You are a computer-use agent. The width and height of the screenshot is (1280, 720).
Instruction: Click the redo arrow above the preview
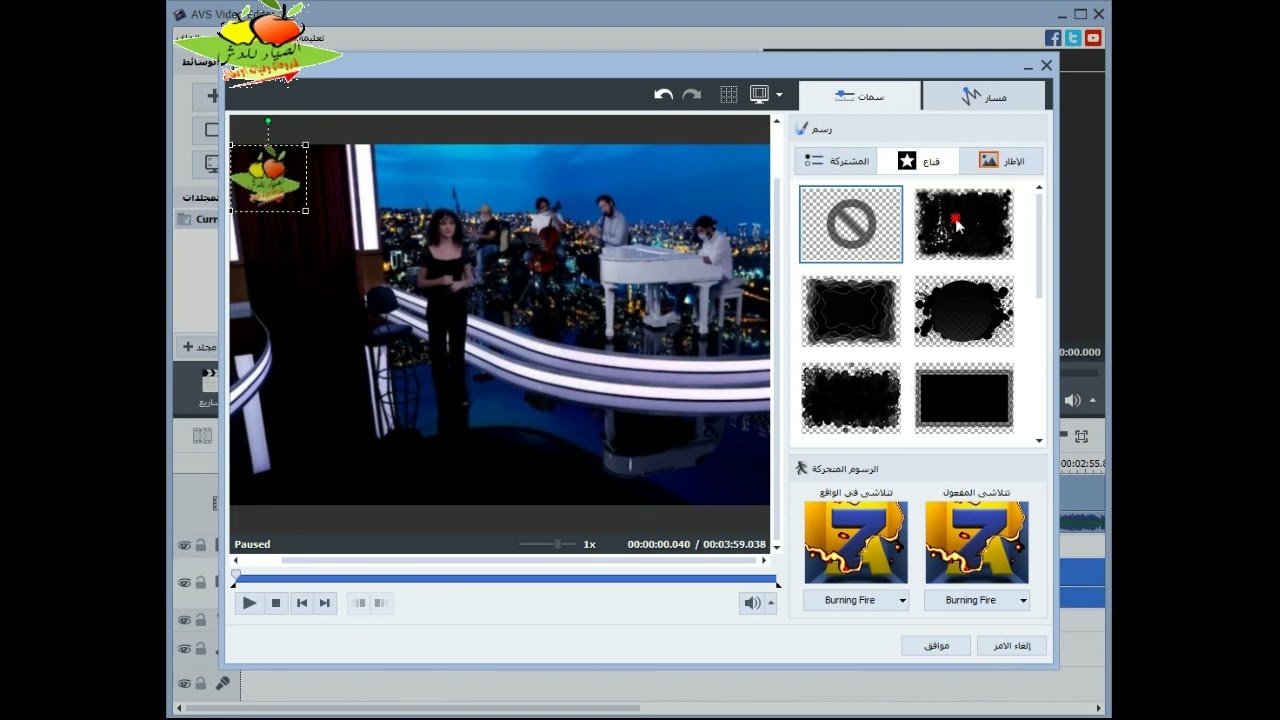pyautogui.click(x=691, y=95)
